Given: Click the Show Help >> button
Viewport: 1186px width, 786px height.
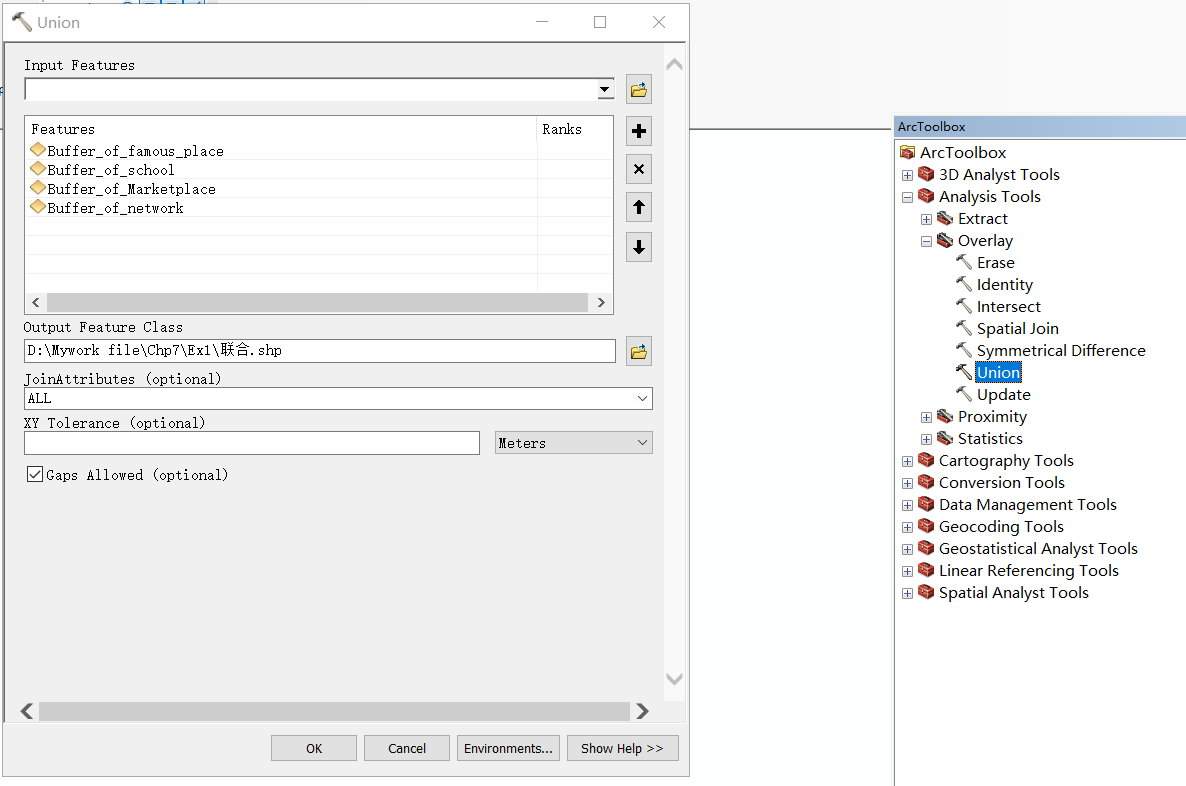Looking at the screenshot, I should (x=622, y=748).
